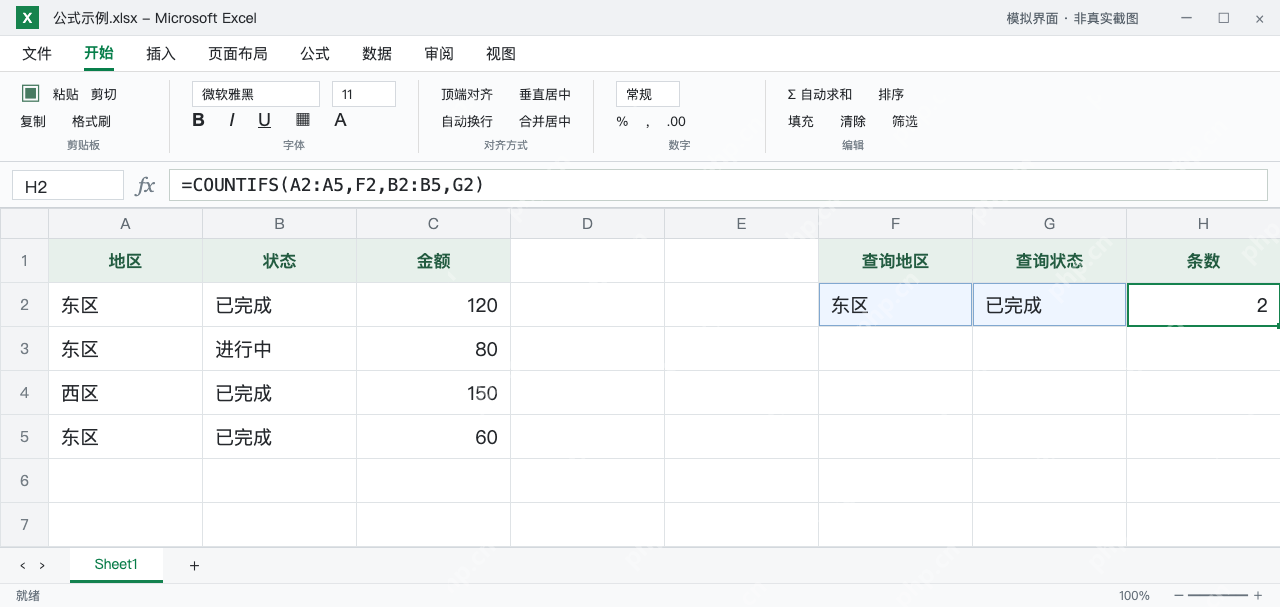This screenshot has width=1280, height=608.
Task: Click 垂直居中 alignment button
Action: pyautogui.click(x=545, y=94)
